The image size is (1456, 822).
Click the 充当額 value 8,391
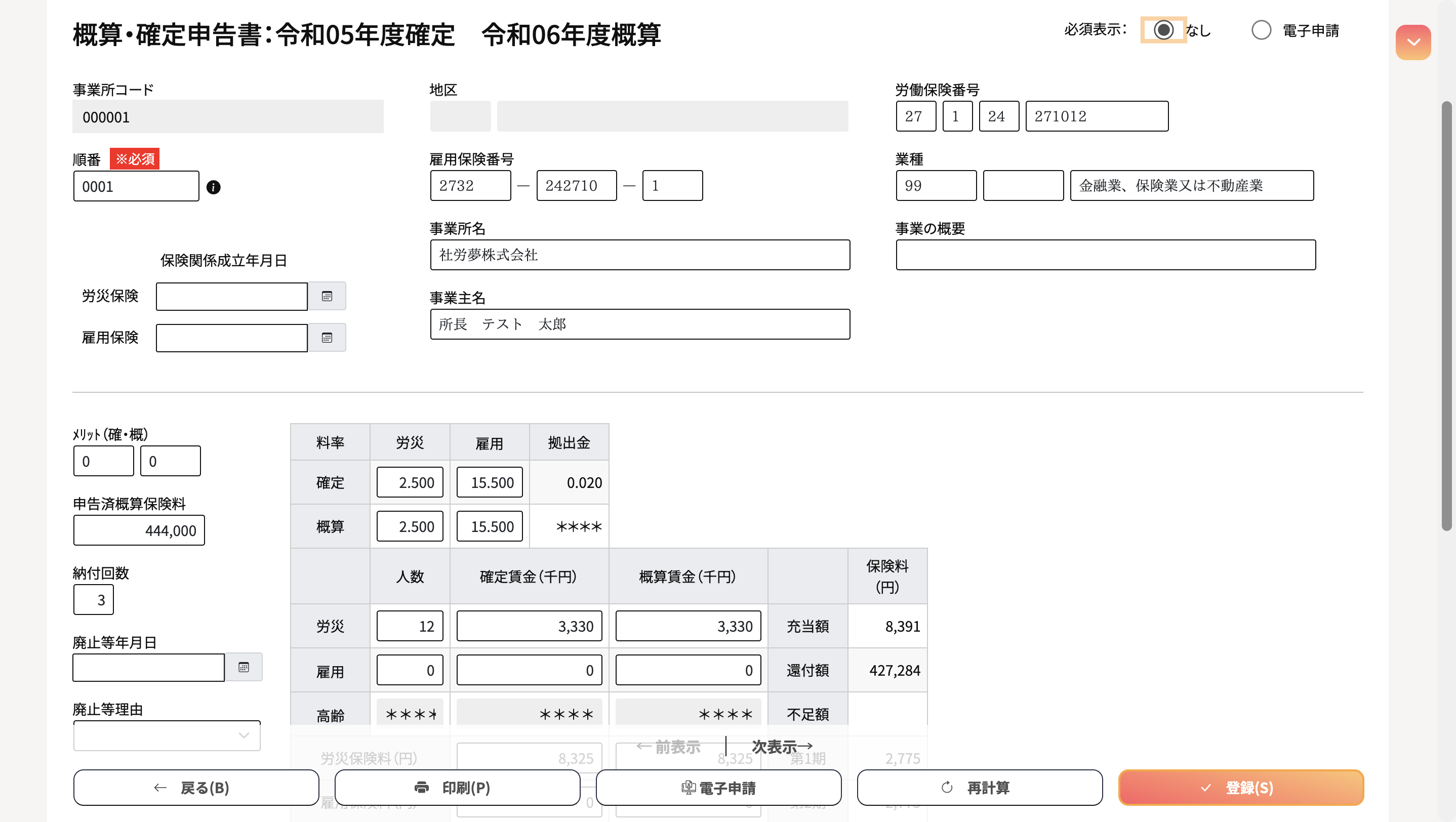click(903, 627)
